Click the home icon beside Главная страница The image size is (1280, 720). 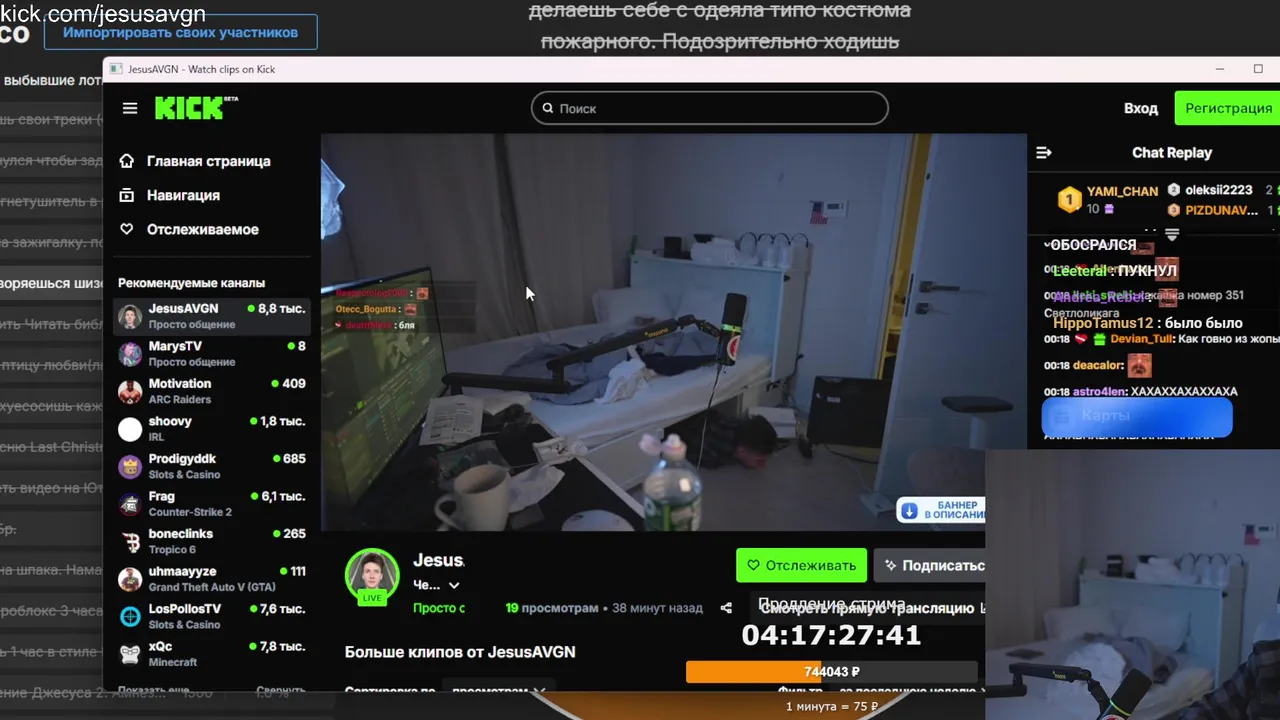click(x=126, y=161)
